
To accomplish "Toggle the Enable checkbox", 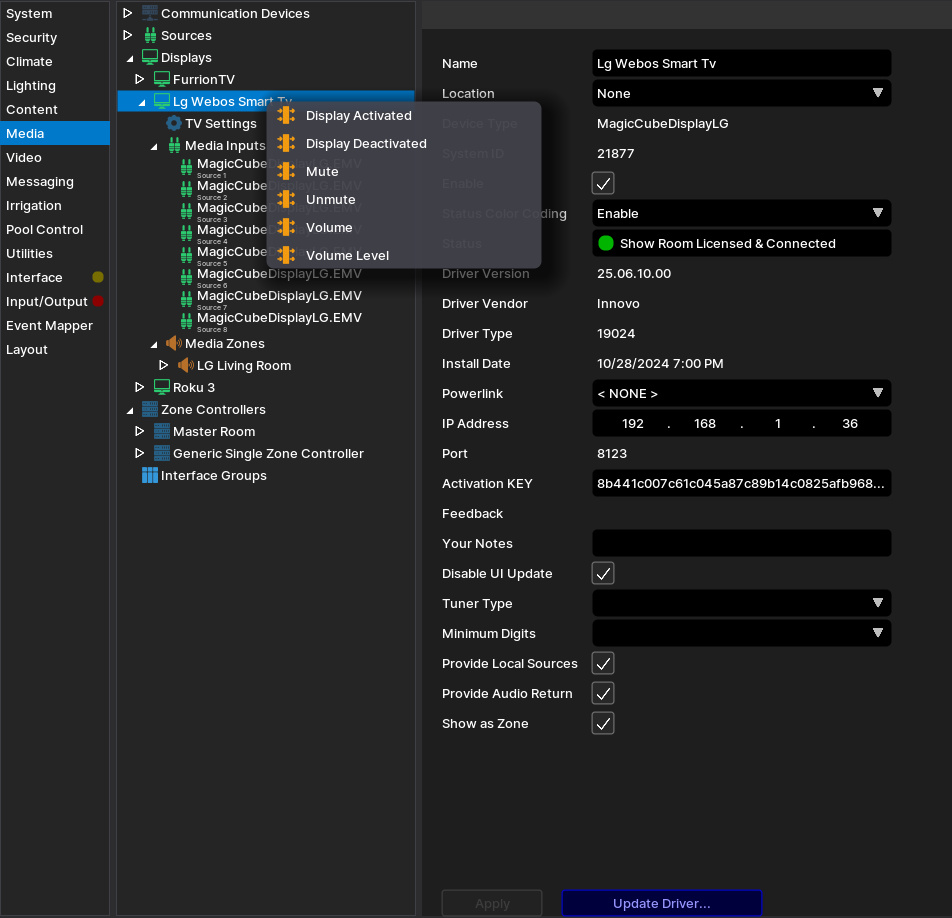I will tap(603, 183).
